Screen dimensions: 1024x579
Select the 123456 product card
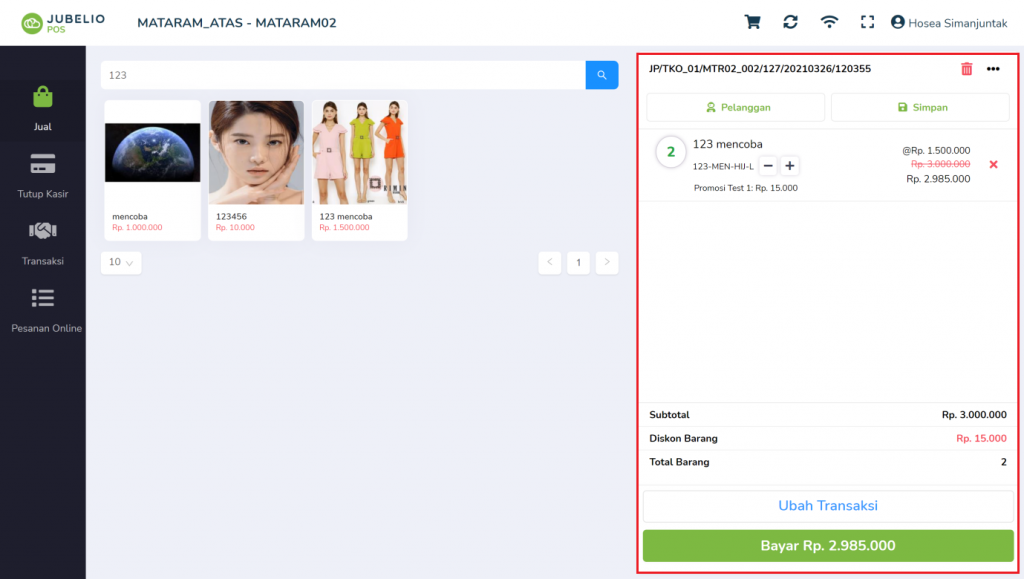click(x=256, y=170)
